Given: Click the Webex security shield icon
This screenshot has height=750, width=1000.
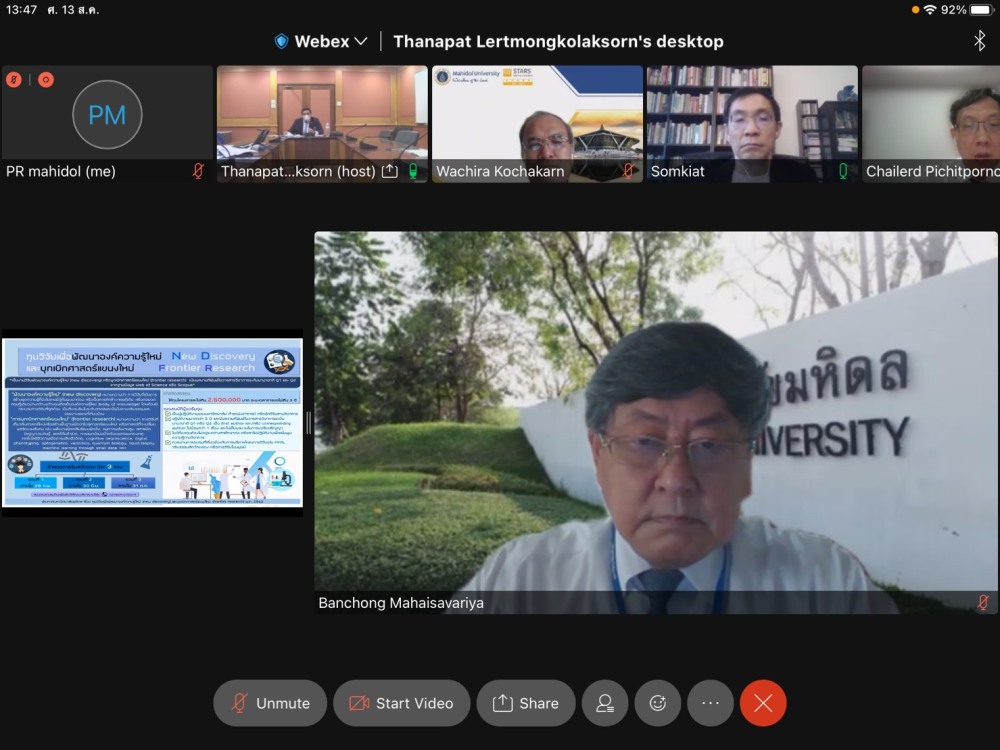Looking at the screenshot, I should coord(281,41).
